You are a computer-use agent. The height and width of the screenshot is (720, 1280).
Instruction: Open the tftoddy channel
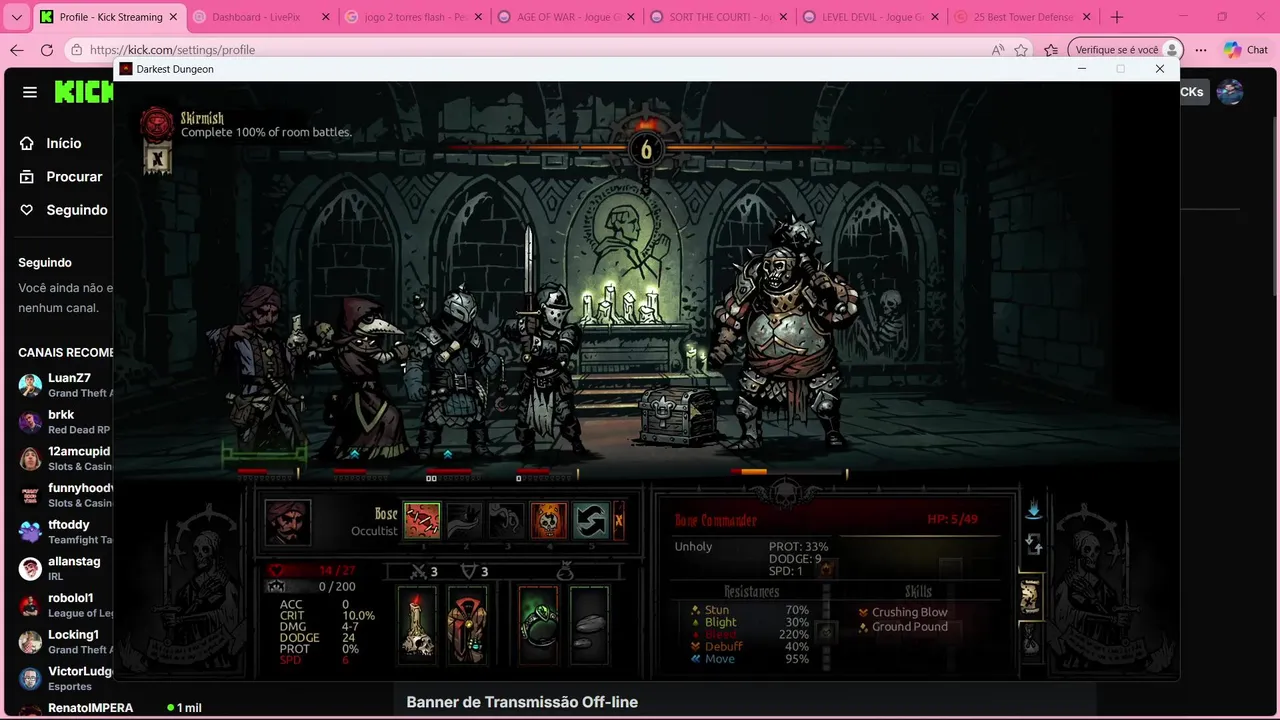[64, 531]
